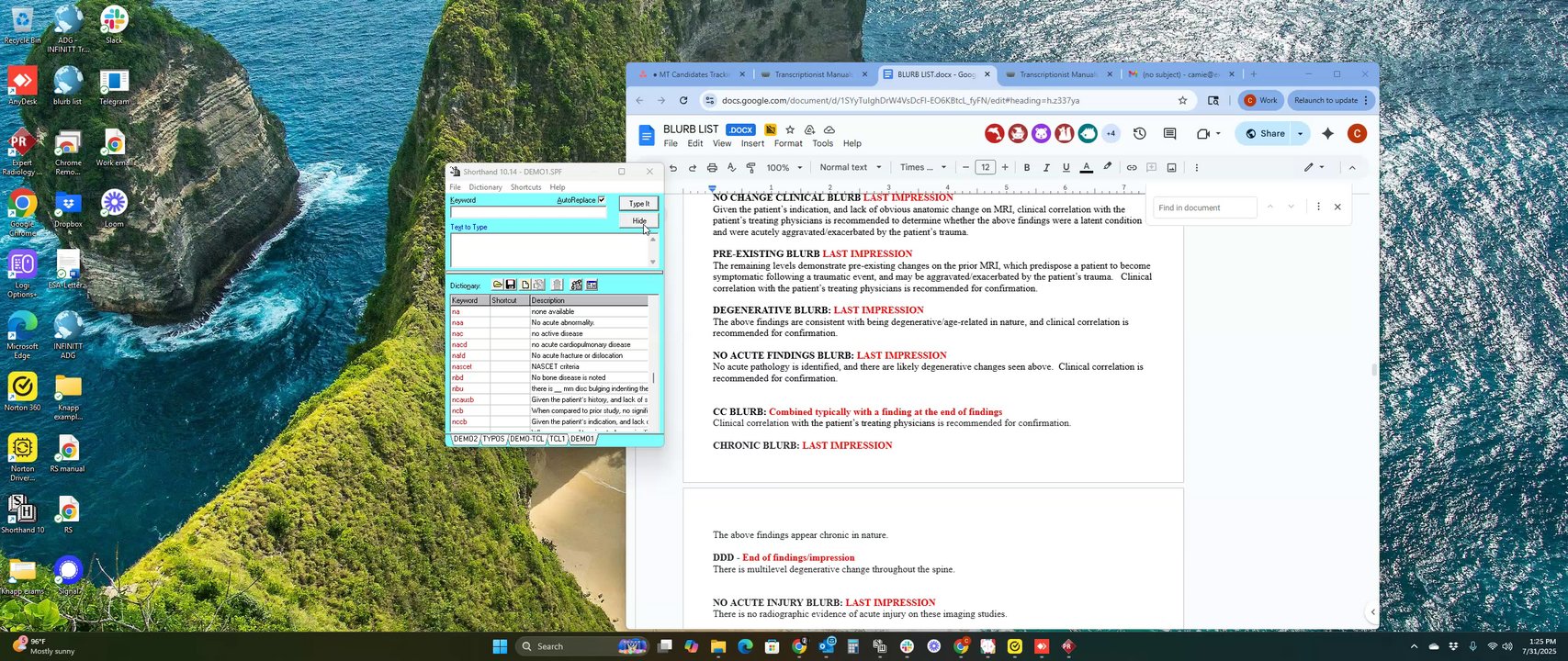
Task: Expand the Share options arrow
Action: point(1300,134)
